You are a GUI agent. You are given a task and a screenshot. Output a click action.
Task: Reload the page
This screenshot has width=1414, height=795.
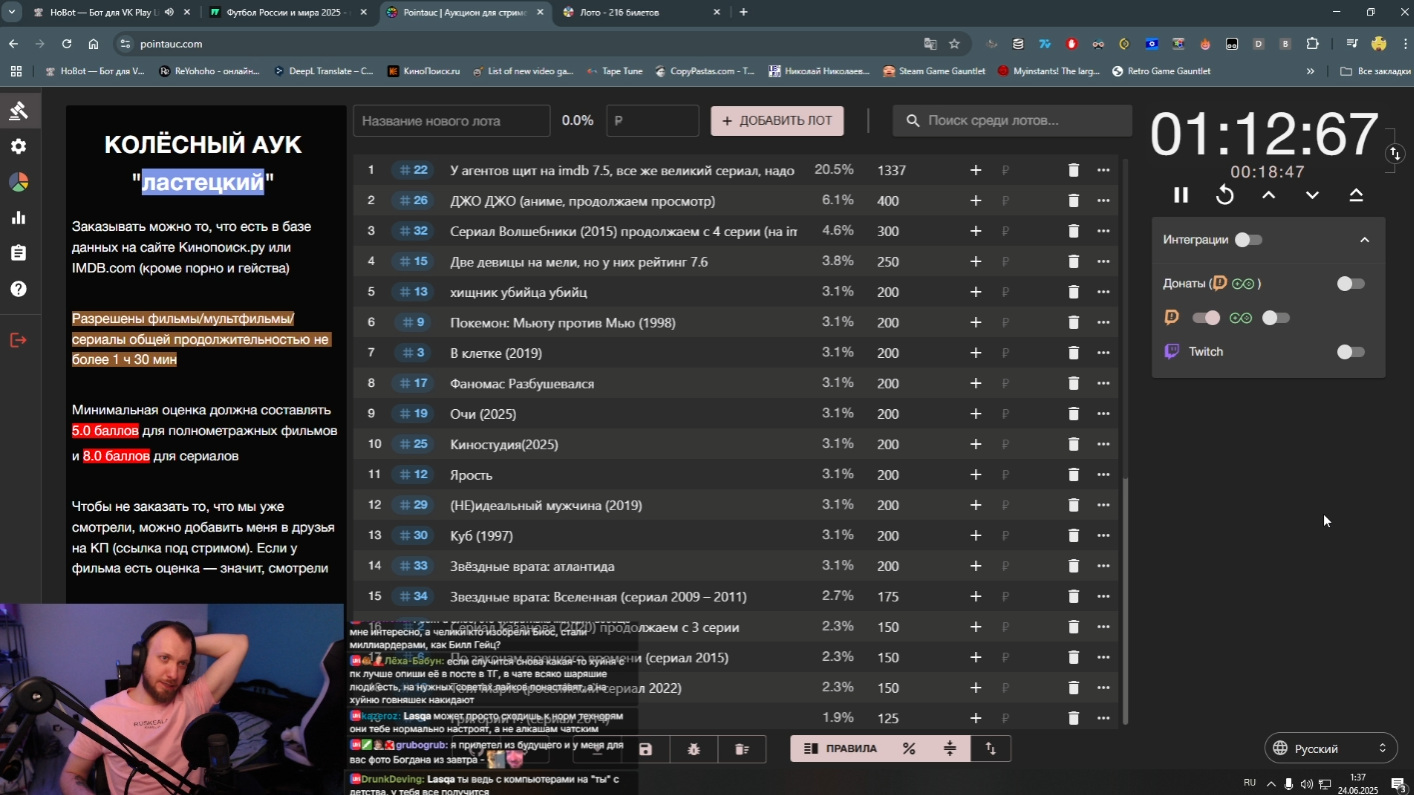point(66,44)
